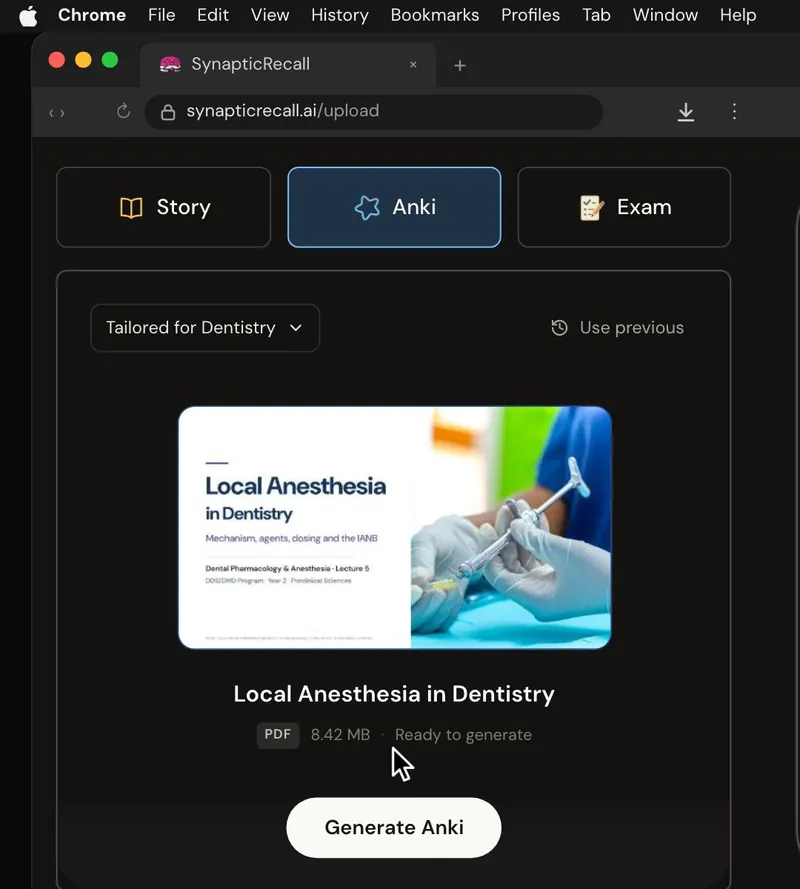Open Chrome downloads

tap(685, 112)
